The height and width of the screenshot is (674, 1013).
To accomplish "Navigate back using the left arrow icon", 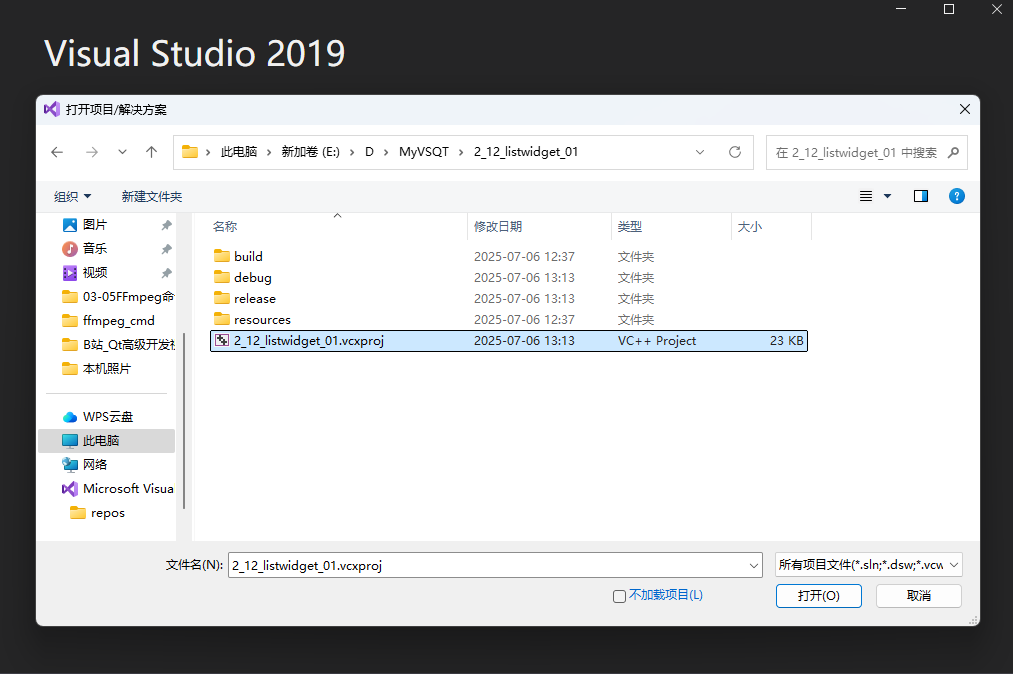I will [57, 152].
